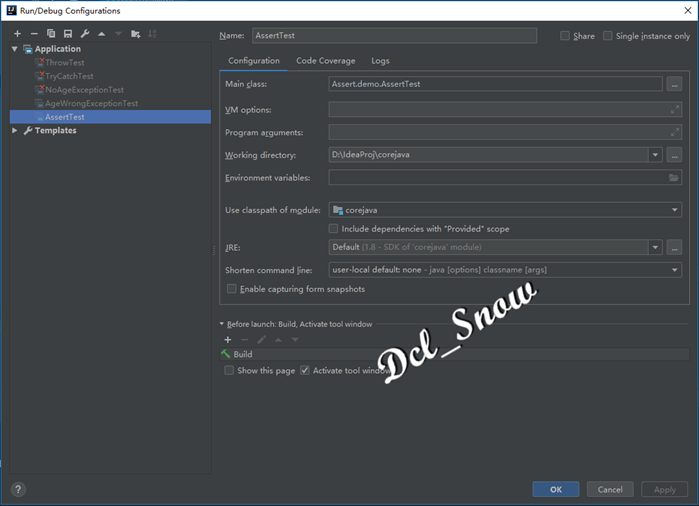
Task: Move configuration down in the list toolbar
Action: [x=118, y=34]
